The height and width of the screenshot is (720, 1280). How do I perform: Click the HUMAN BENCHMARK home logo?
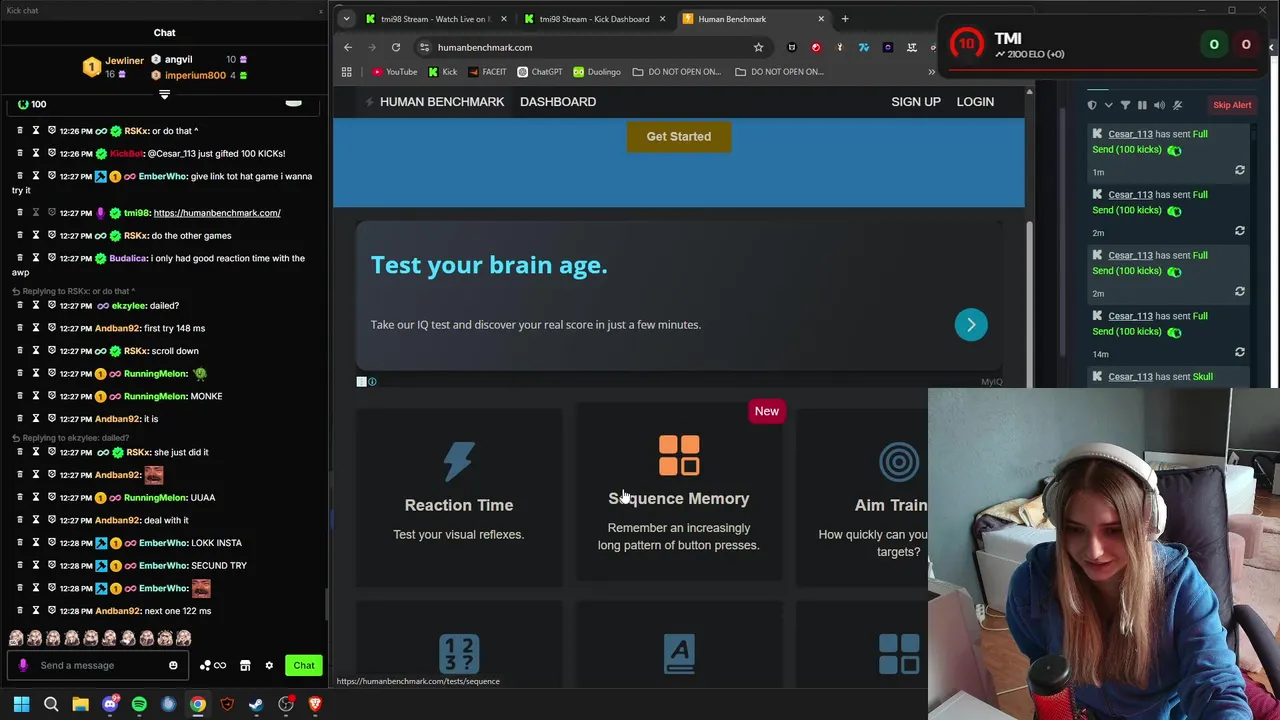pyautogui.click(x=434, y=102)
